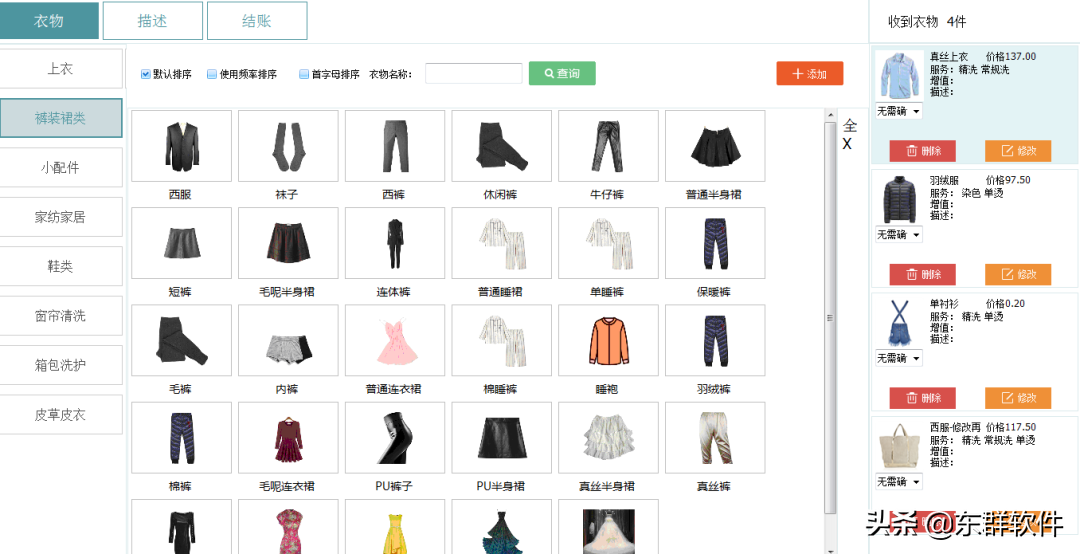Choose the 羽绒裤 down pants item
The height and width of the screenshot is (554, 1080).
(715, 340)
